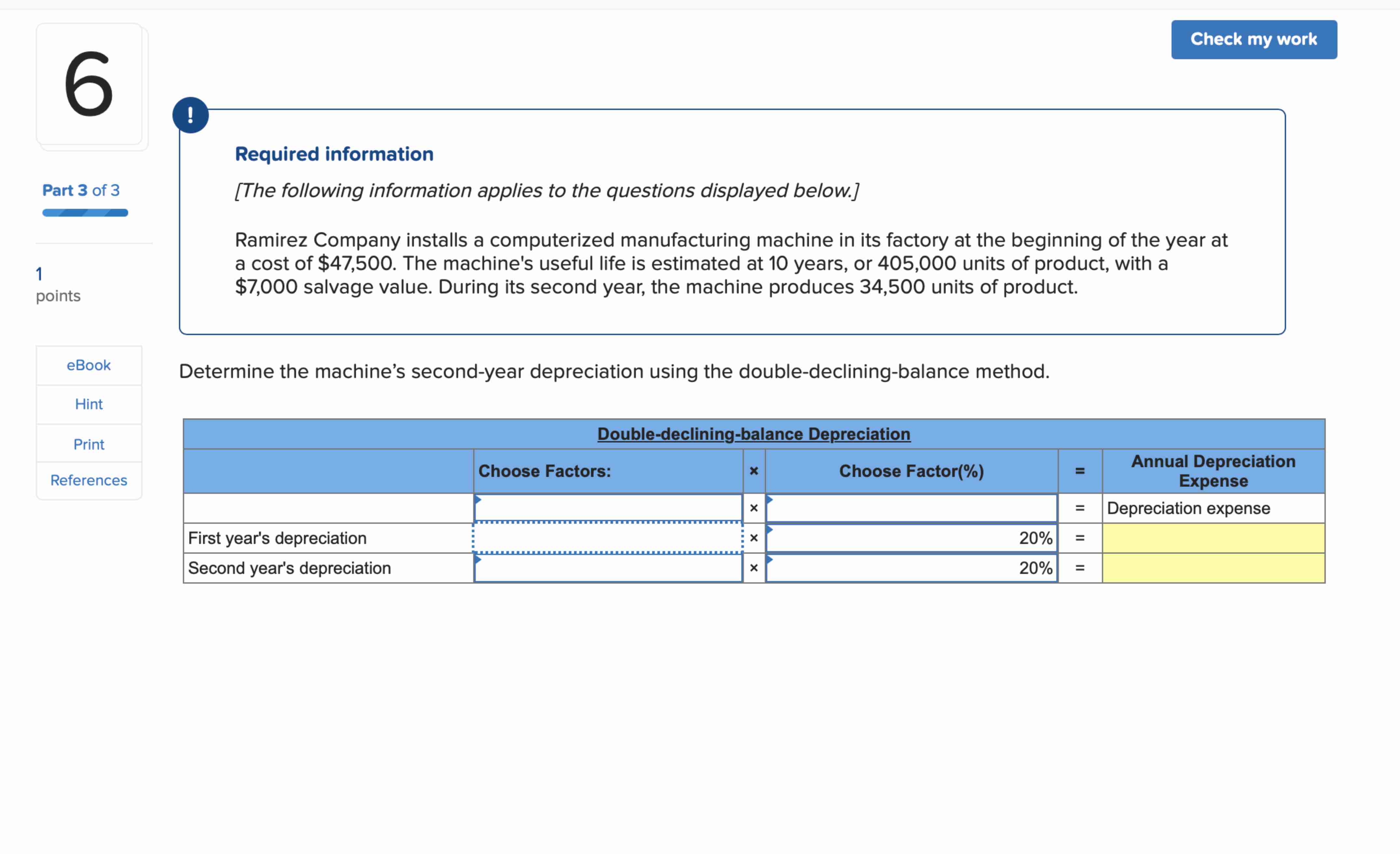Click first year's yellow depreciation expense cell

click(1213, 538)
